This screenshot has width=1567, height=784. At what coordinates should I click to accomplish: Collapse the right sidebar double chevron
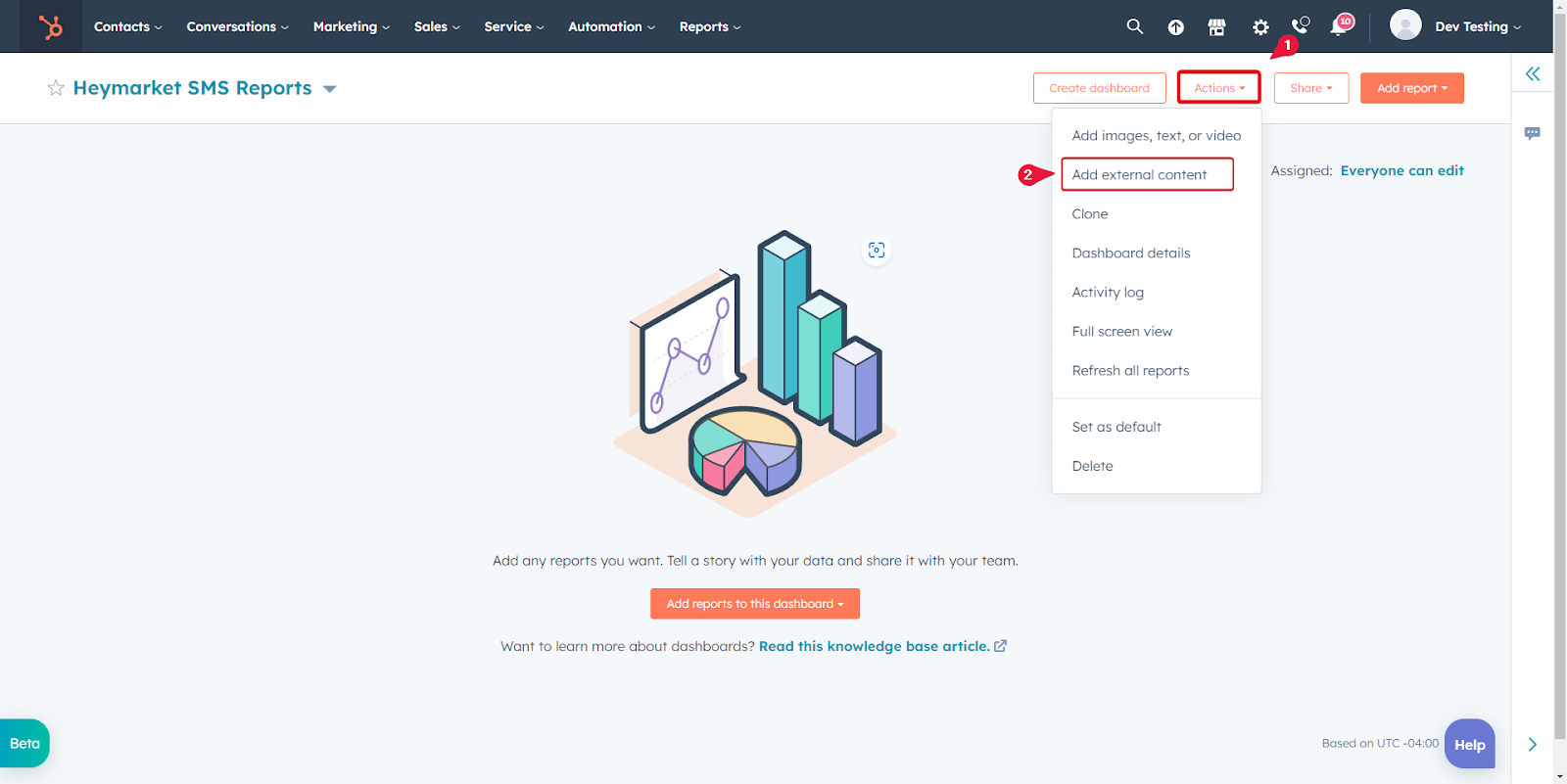coord(1533,73)
